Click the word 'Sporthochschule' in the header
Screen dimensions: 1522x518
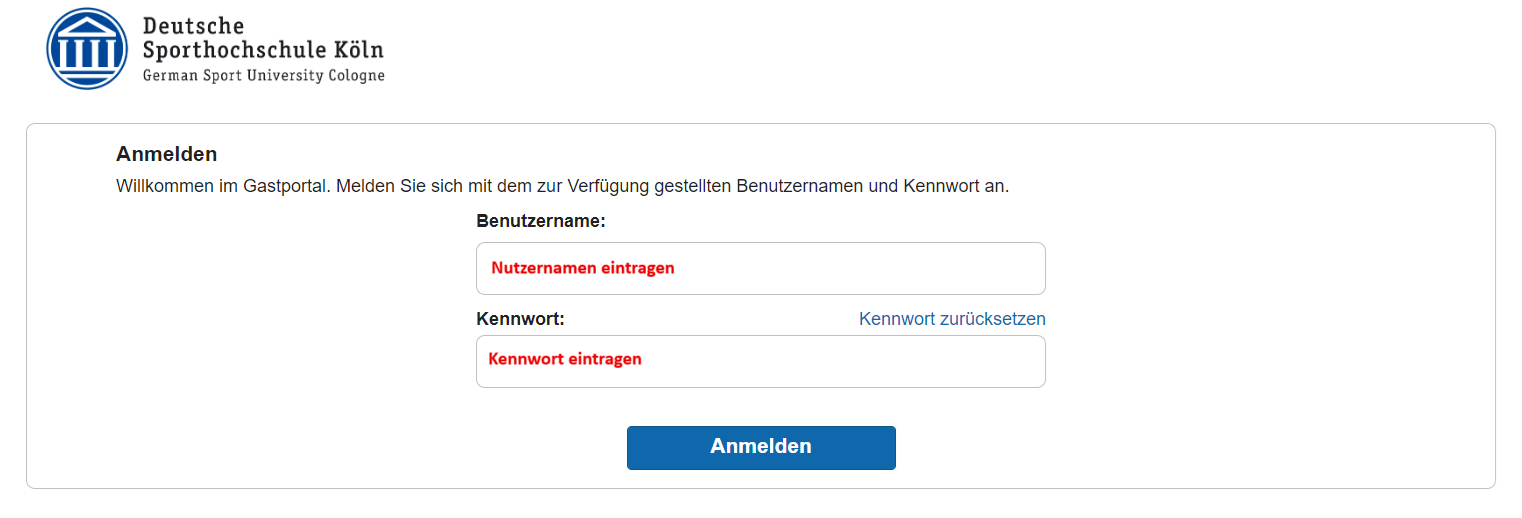click(234, 50)
